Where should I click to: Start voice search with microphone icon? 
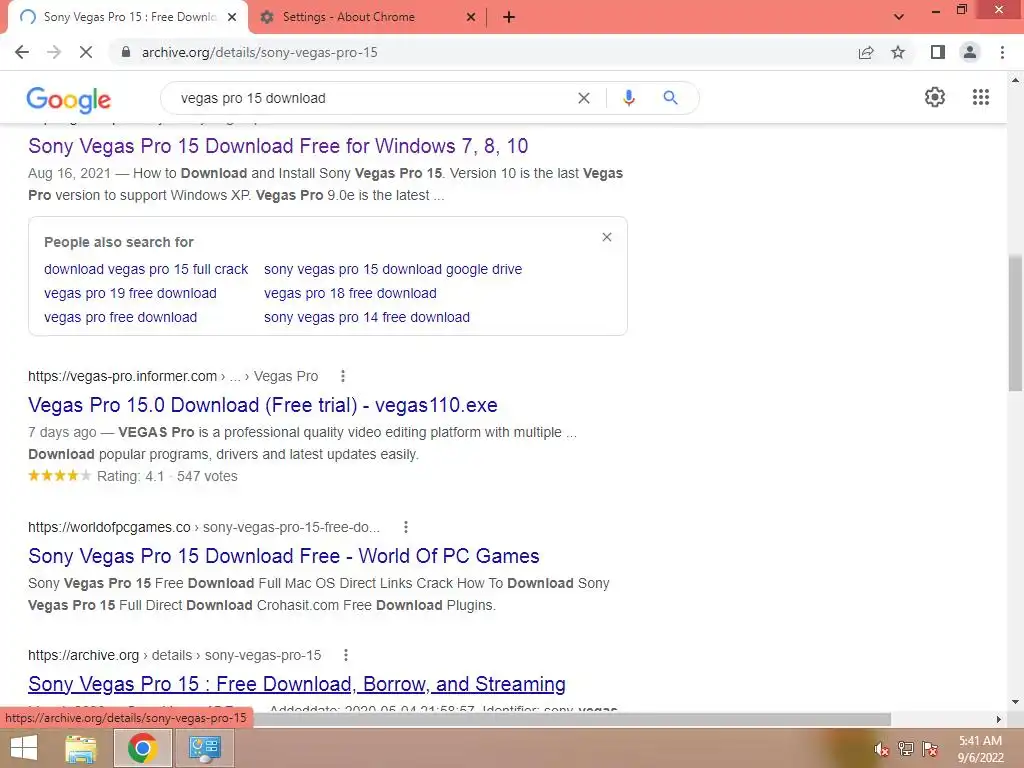(x=628, y=98)
